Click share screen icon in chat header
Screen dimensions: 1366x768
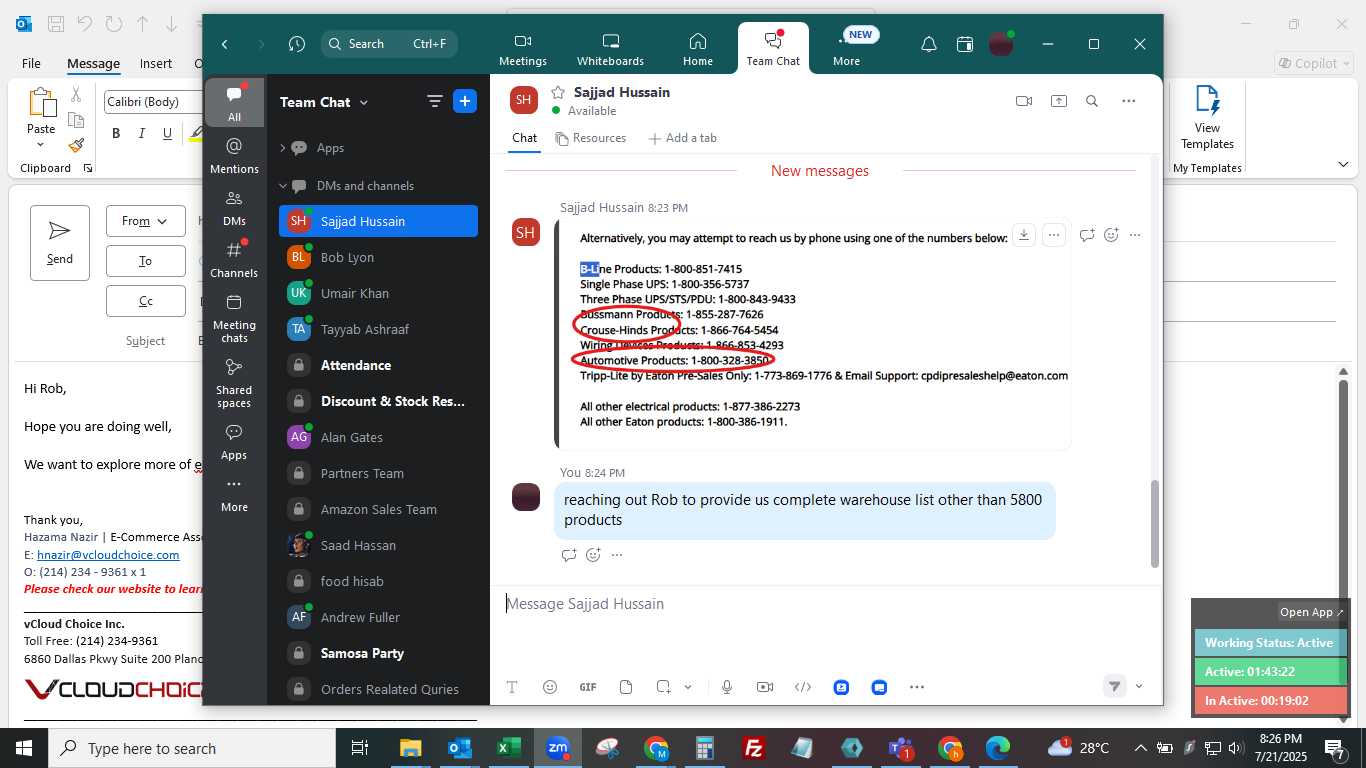tap(1058, 101)
